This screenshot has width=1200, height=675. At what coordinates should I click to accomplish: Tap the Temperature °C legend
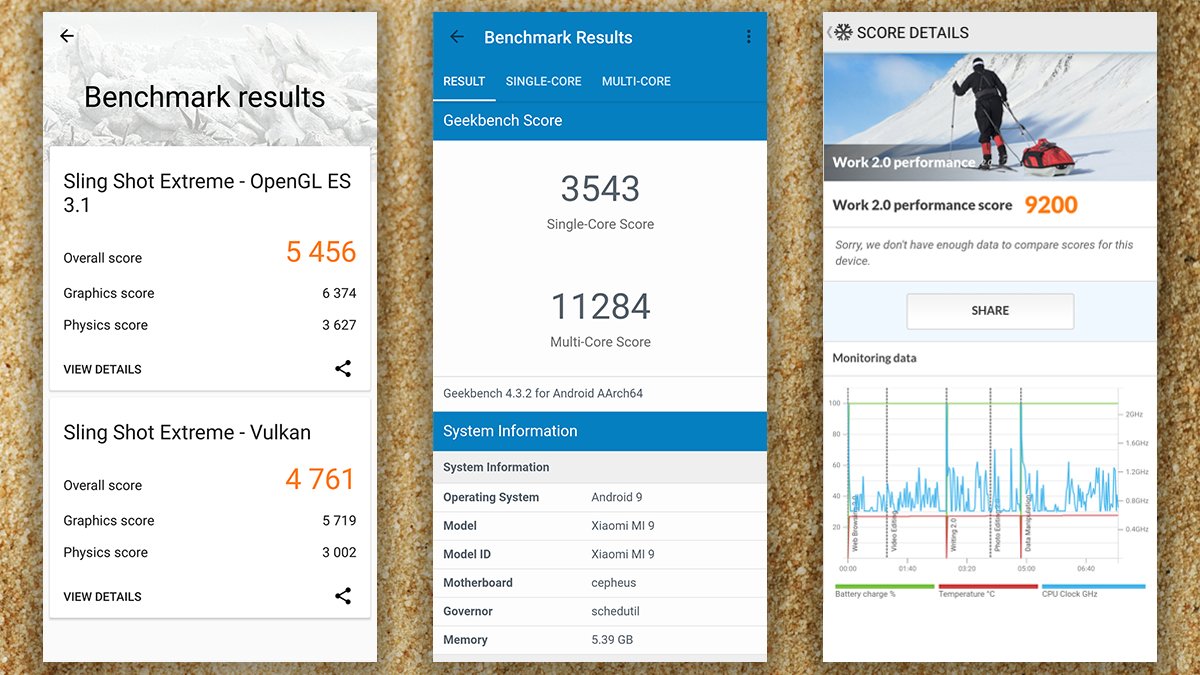(988, 590)
